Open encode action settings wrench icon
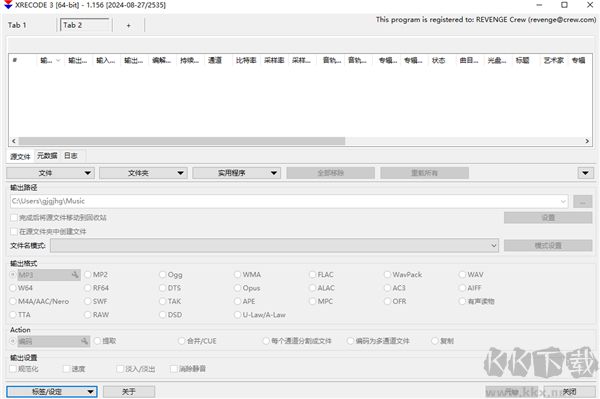 tap(84, 341)
